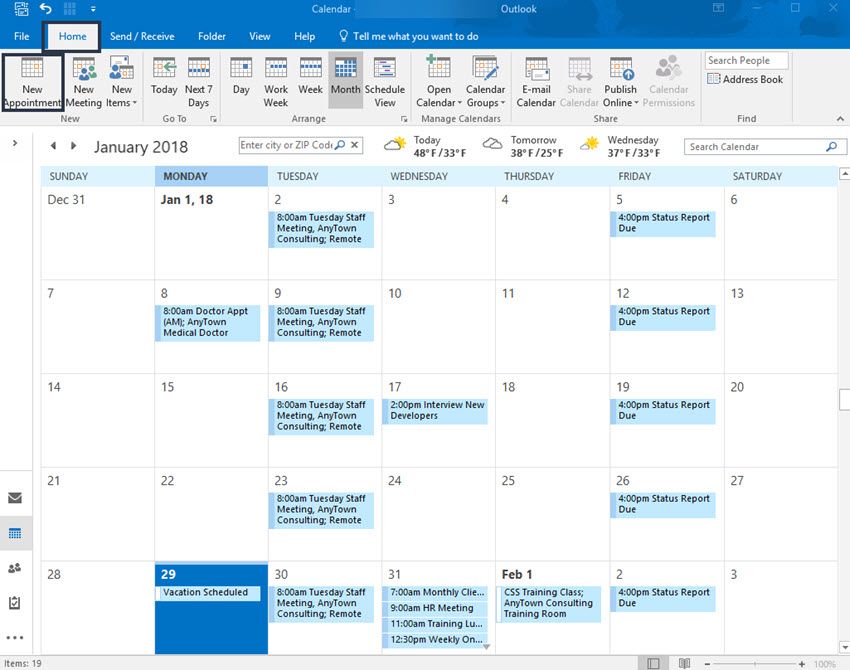Switch to Week view

310,77
